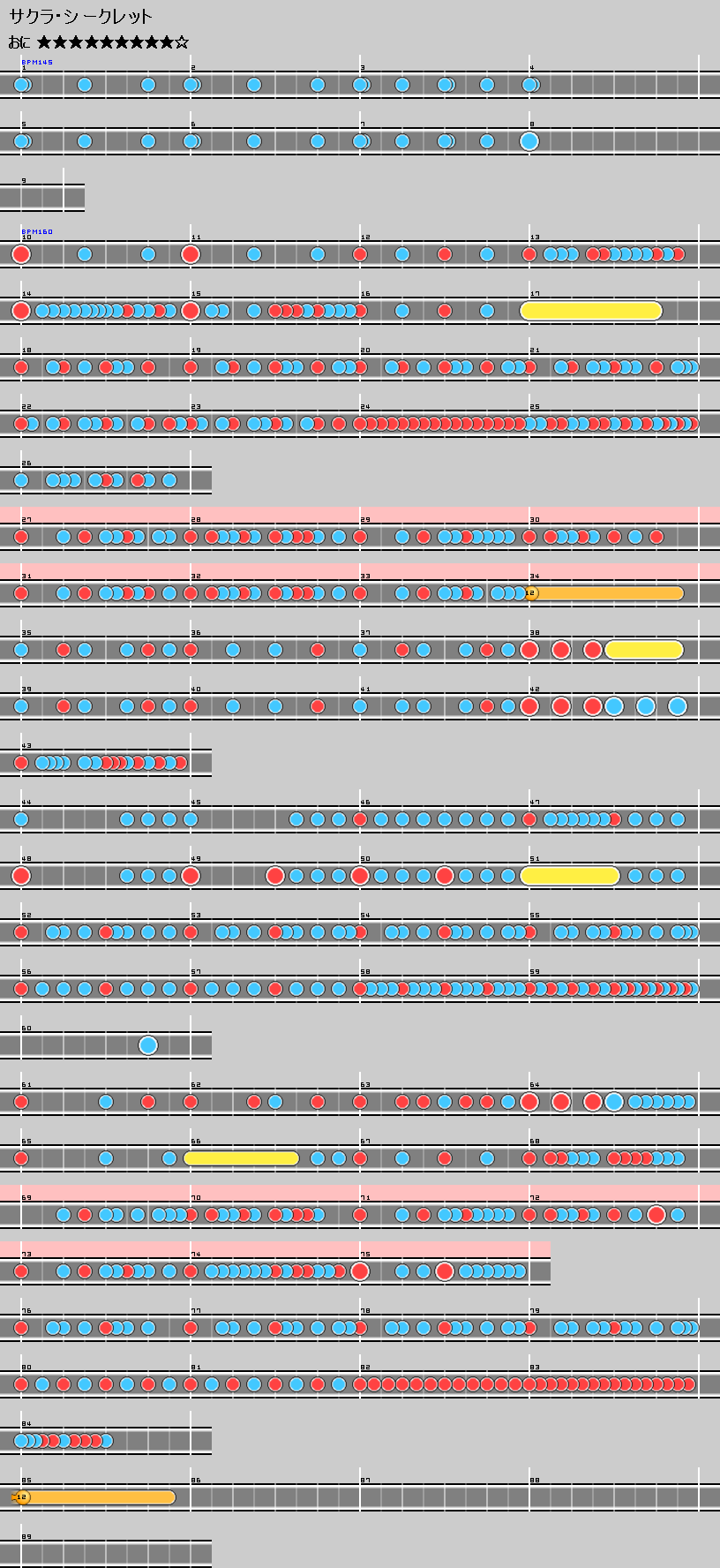Click the large red note starting measure 10

[x=21, y=254]
